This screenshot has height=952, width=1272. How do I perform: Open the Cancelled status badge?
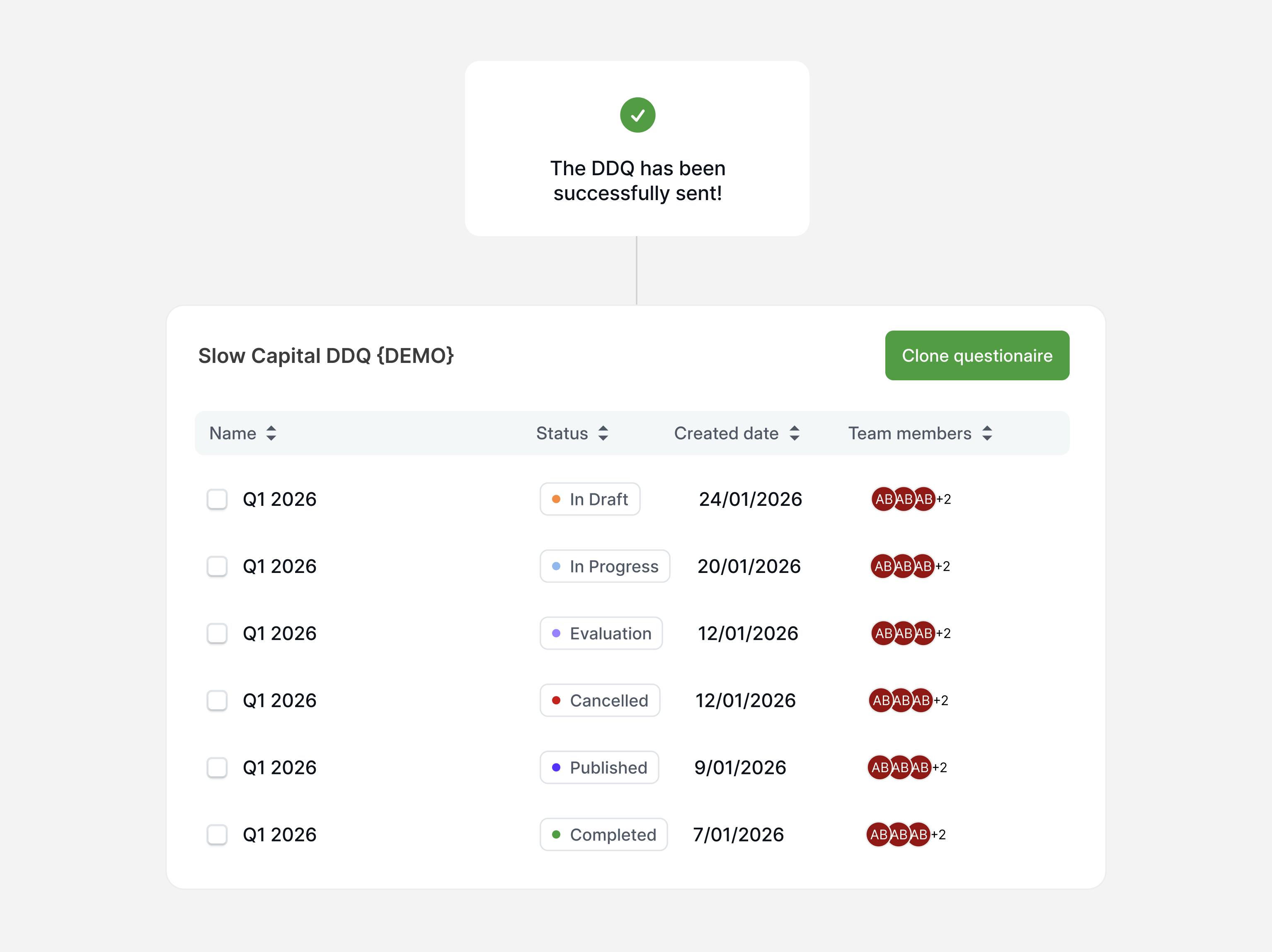click(x=600, y=700)
